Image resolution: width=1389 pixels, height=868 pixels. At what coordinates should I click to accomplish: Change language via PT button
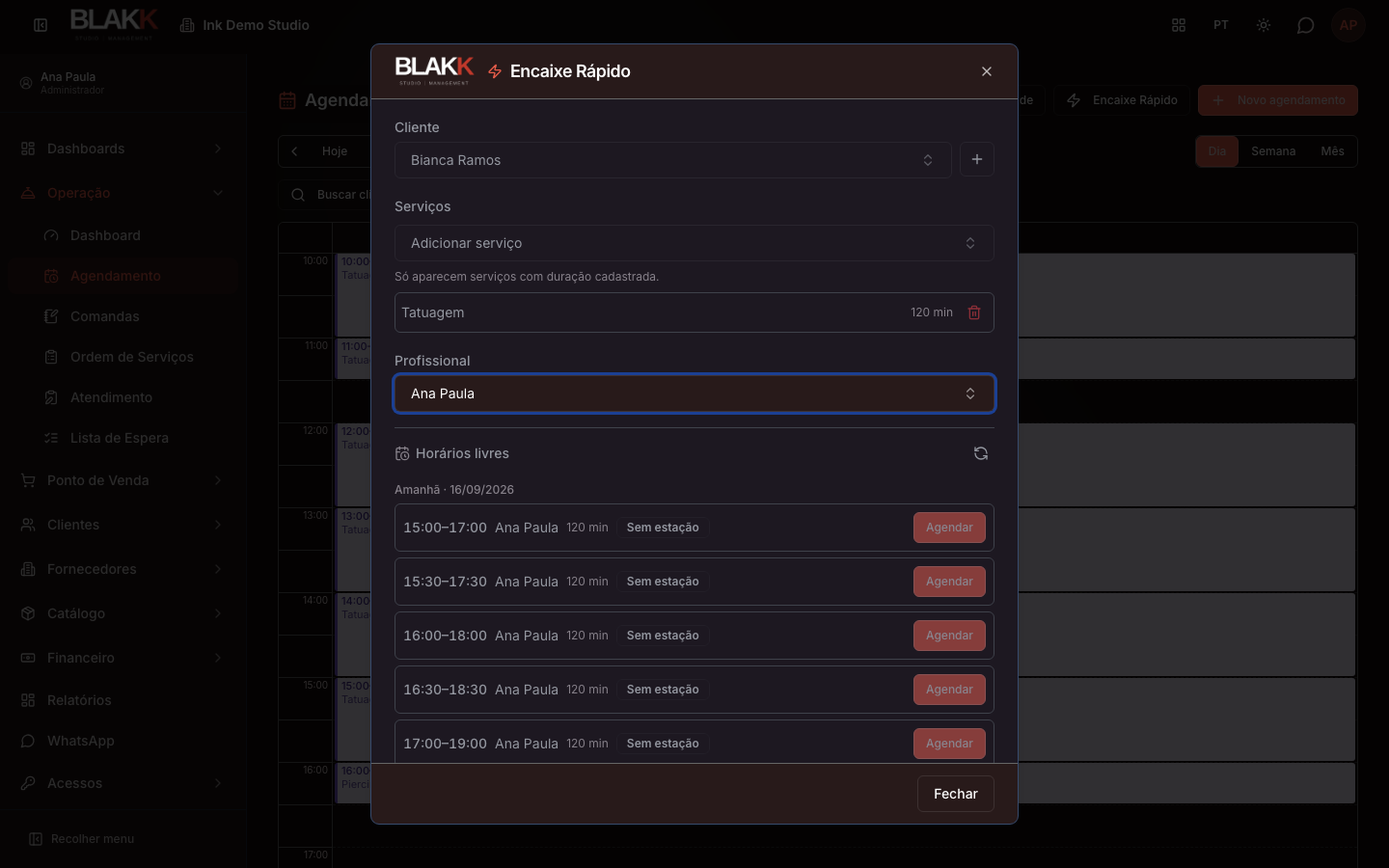pyautogui.click(x=1221, y=25)
